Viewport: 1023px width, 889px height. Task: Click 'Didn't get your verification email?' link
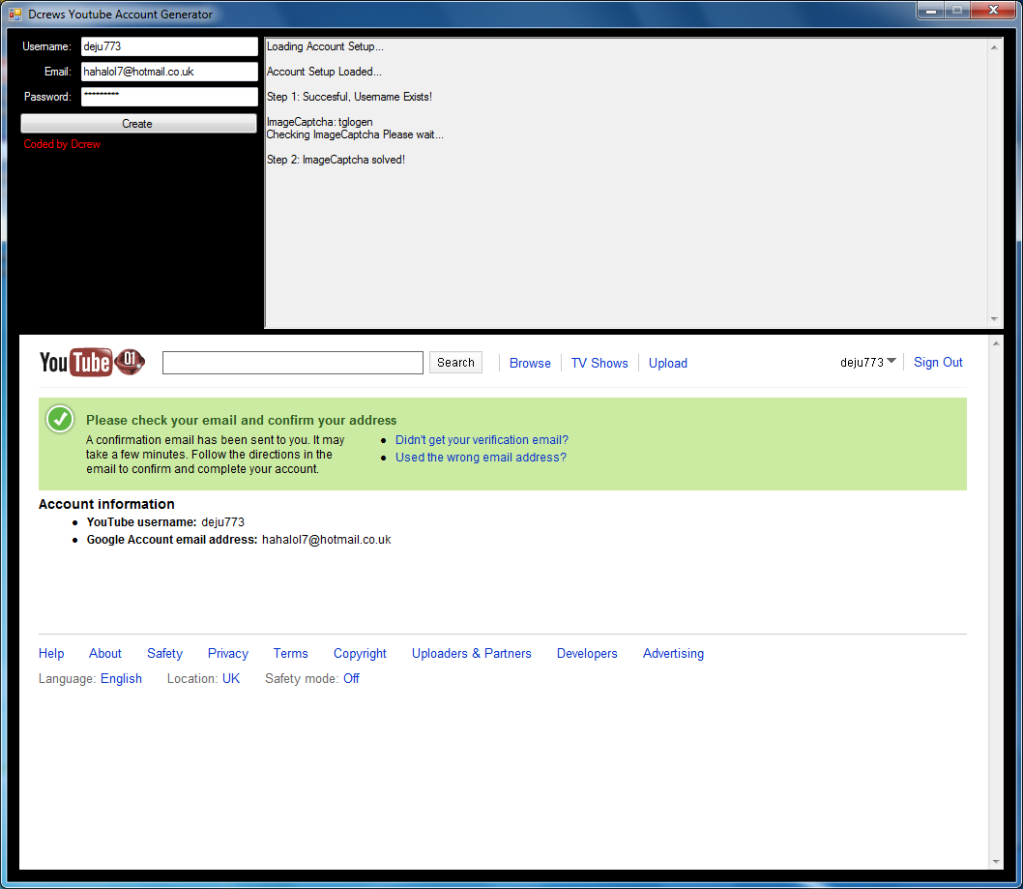coord(481,440)
